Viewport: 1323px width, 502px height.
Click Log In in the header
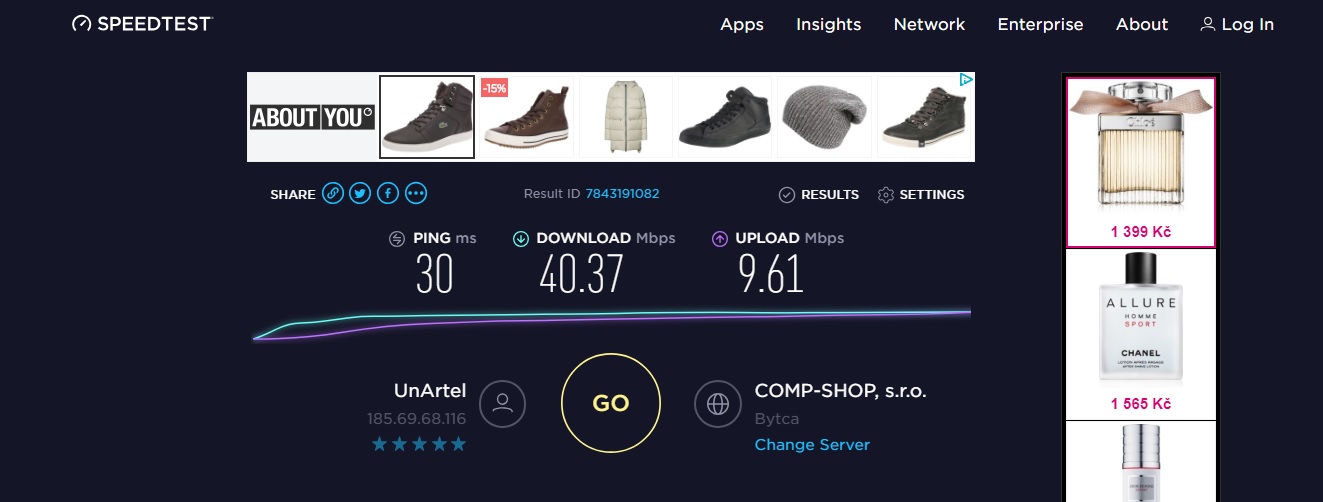(1237, 24)
